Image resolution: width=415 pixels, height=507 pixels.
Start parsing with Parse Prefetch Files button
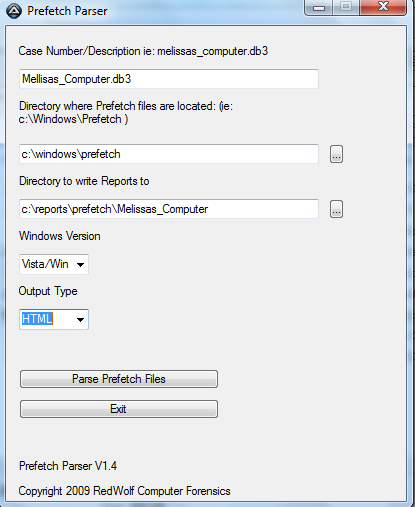click(119, 379)
